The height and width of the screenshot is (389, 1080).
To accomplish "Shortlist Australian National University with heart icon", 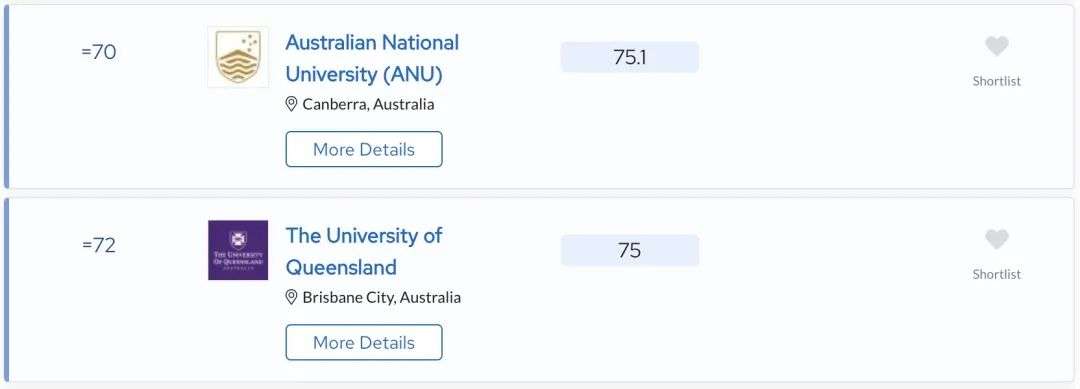I will pos(996,46).
